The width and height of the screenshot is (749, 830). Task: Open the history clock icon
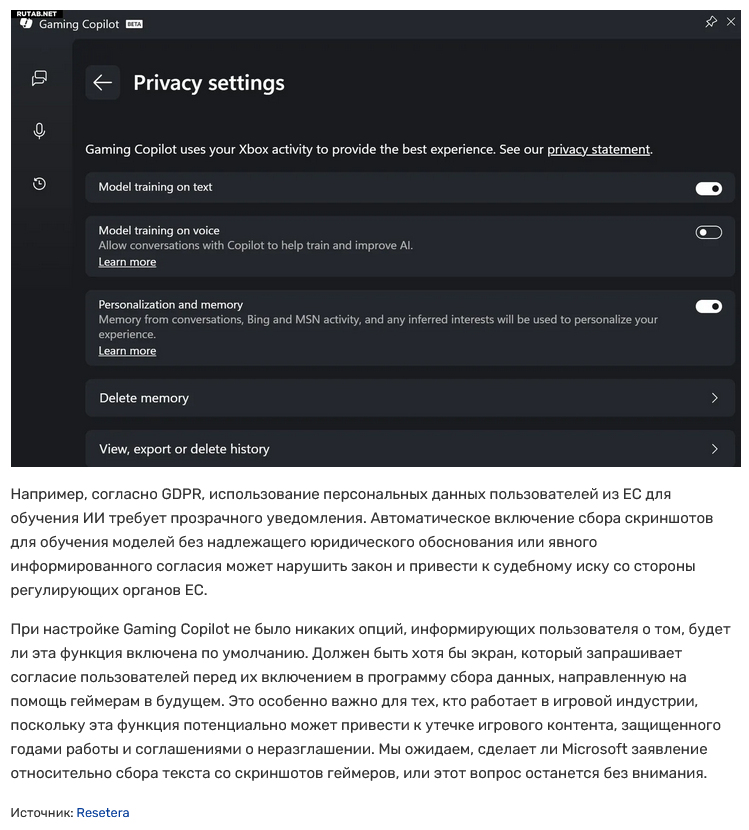point(39,184)
